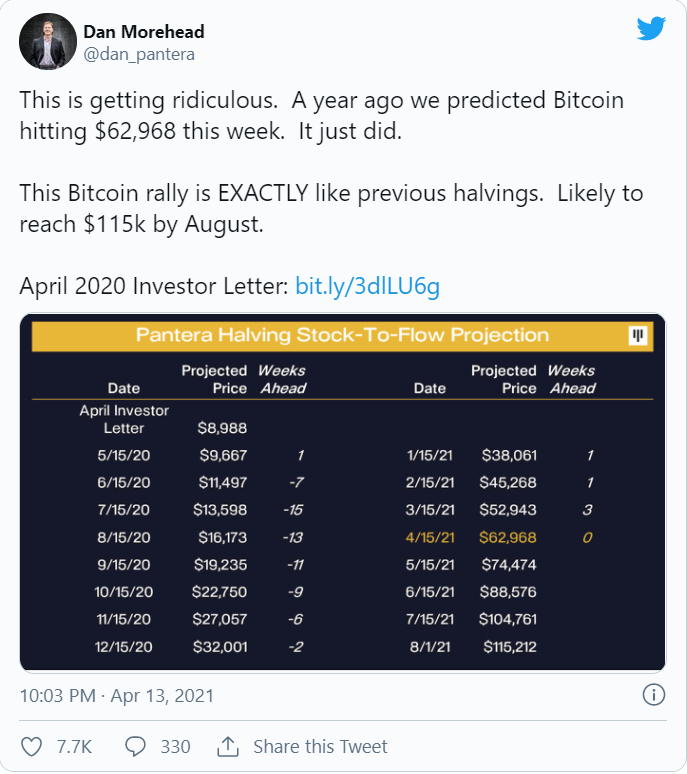687x774 pixels.
Task: Click the 10:03 PM Apr 13, 2021 timestamp
Action: tap(117, 695)
